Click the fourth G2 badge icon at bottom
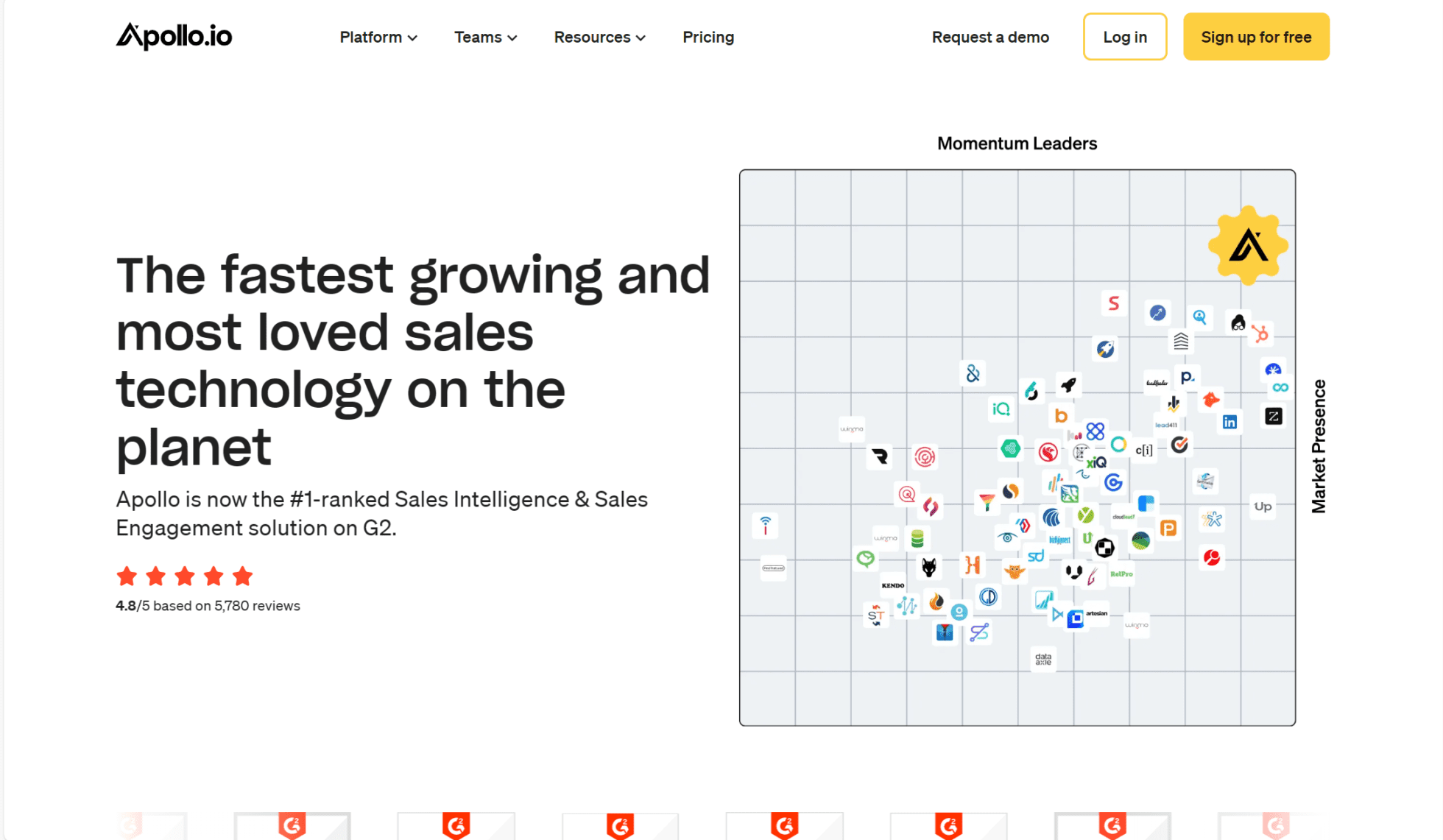The height and width of the screenshot is (840, 1443). click(617, 820)
